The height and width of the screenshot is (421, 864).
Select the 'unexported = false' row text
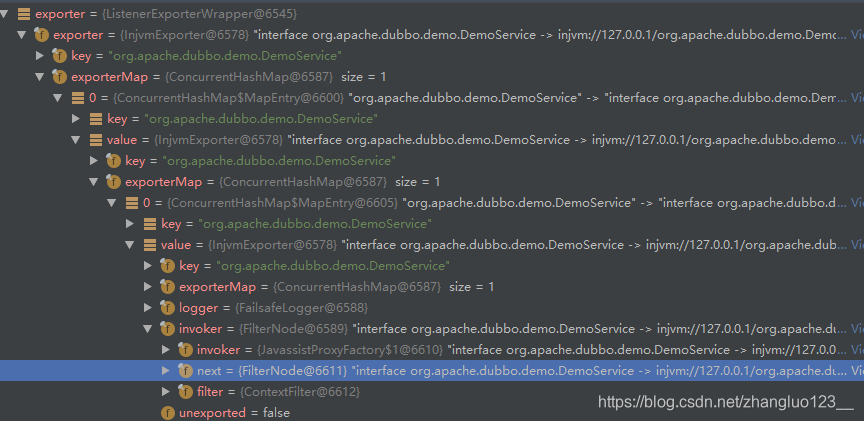tap(234, 413)
